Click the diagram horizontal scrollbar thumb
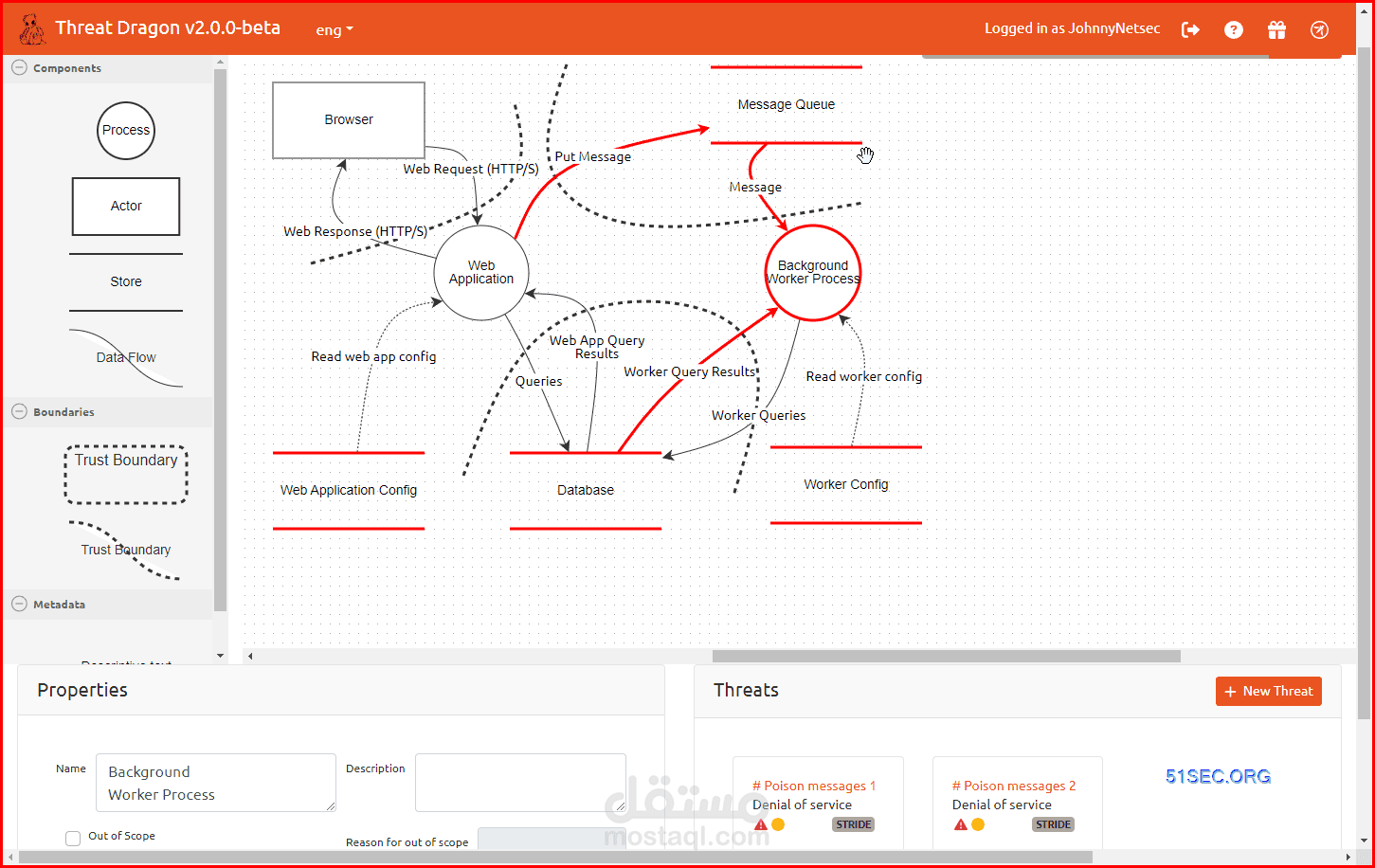 [946, 656]
